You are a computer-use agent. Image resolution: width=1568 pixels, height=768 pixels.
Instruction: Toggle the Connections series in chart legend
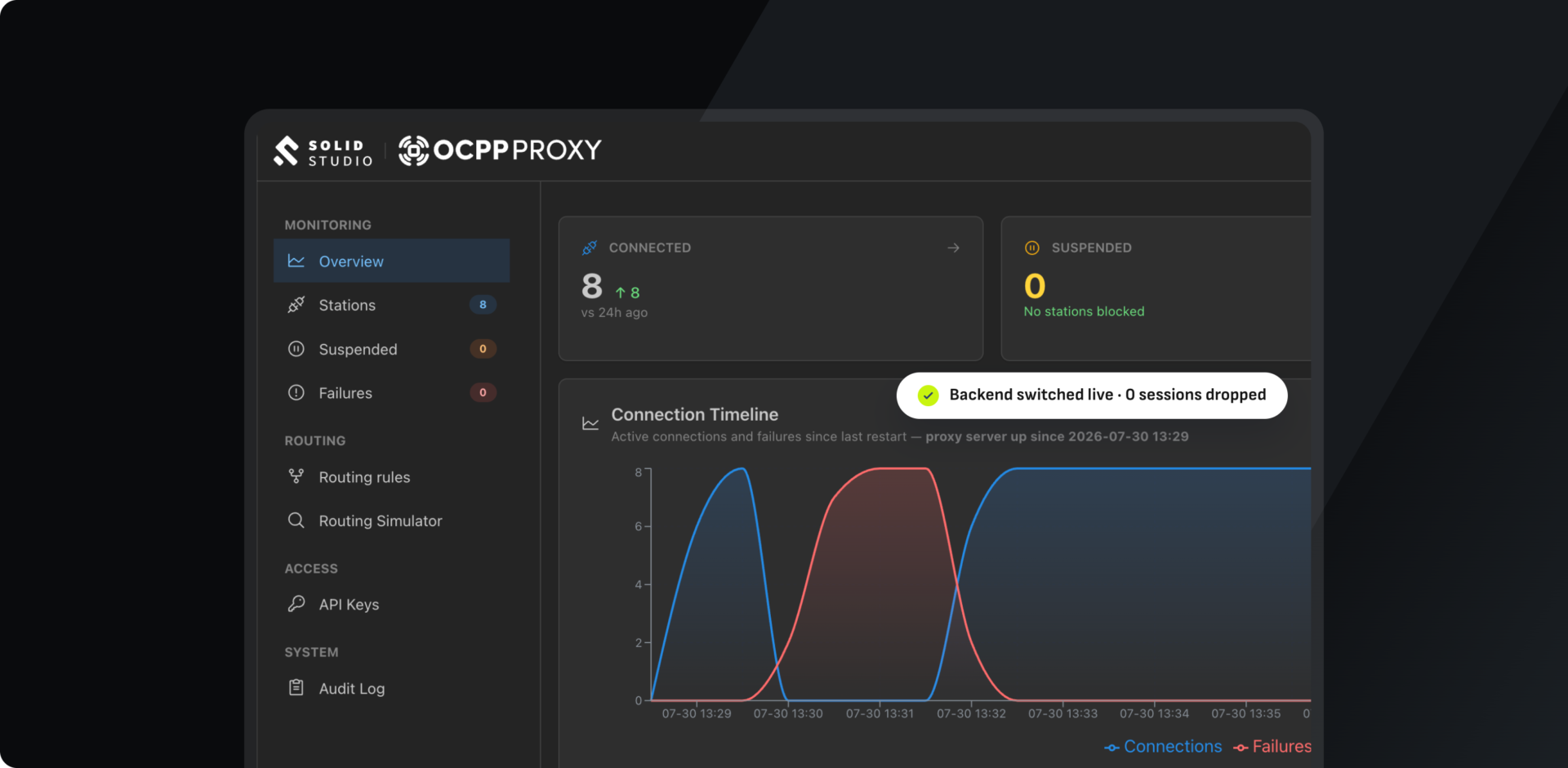point(1163,747)
